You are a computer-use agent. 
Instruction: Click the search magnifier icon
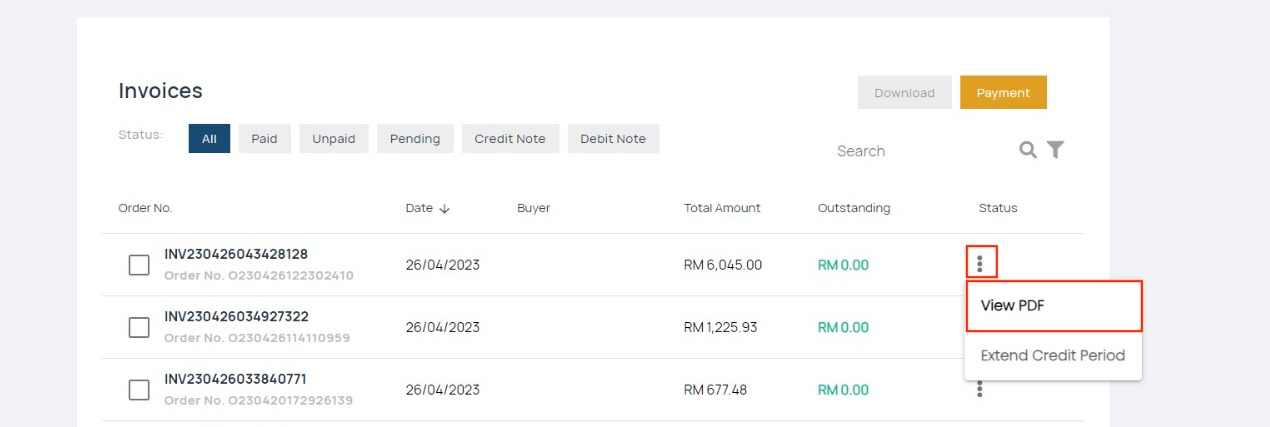click(1028, 150)
